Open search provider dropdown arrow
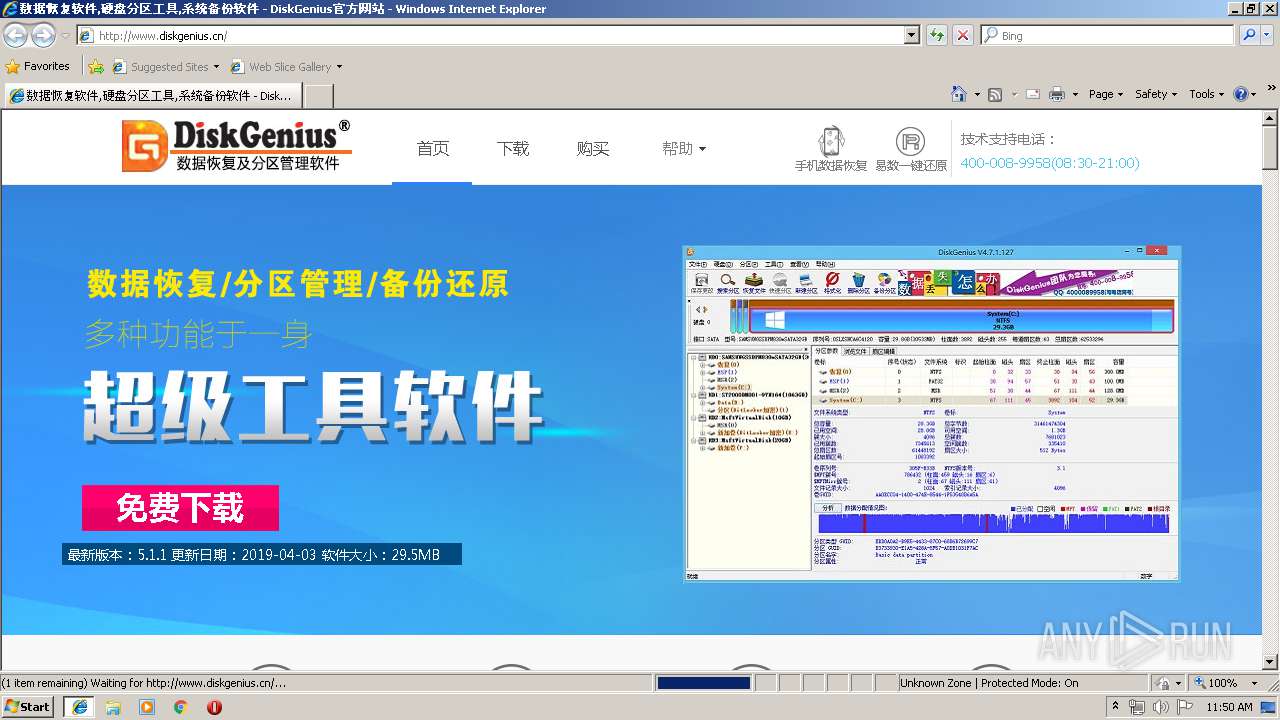 pyautogui.click(x=1267, y=35)
